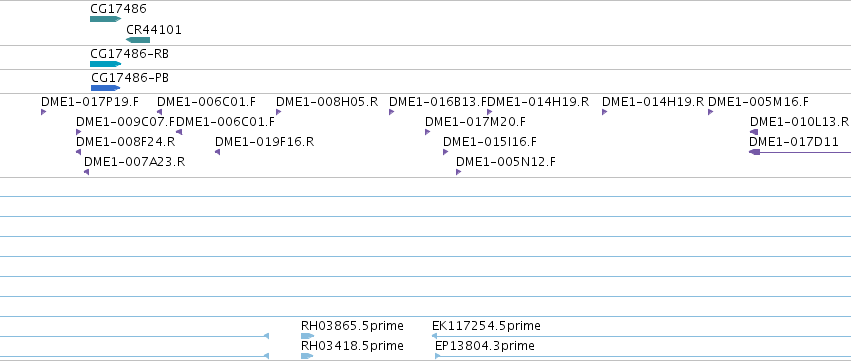Screen dimensions: 851x361
Task: Click the RH03865.5prime EST arrow
Action: [x=308, y=336]
